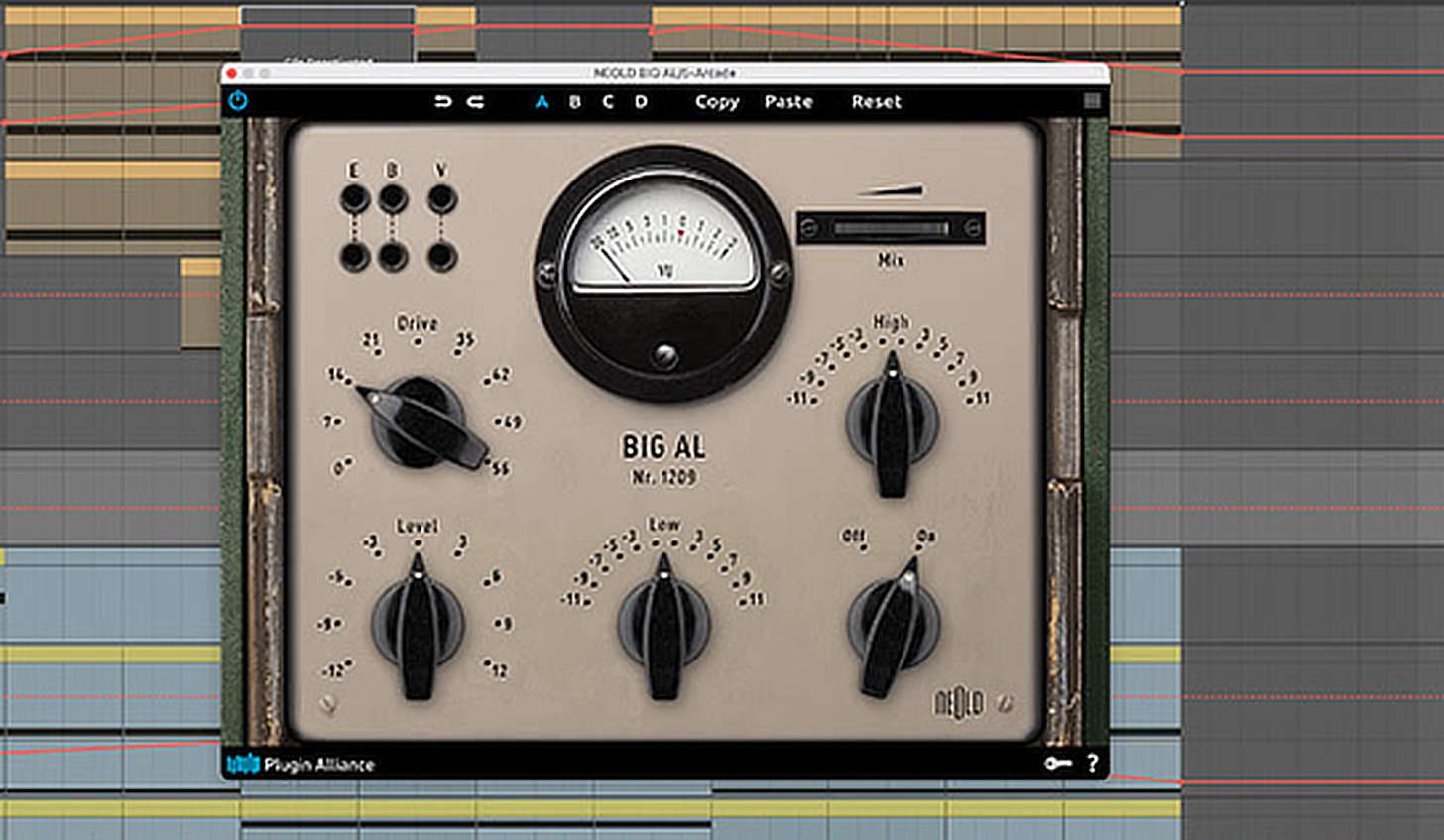Select gray highlighted clip in DAW top track
Screen dimensions: 1444x840
[327, 34]
